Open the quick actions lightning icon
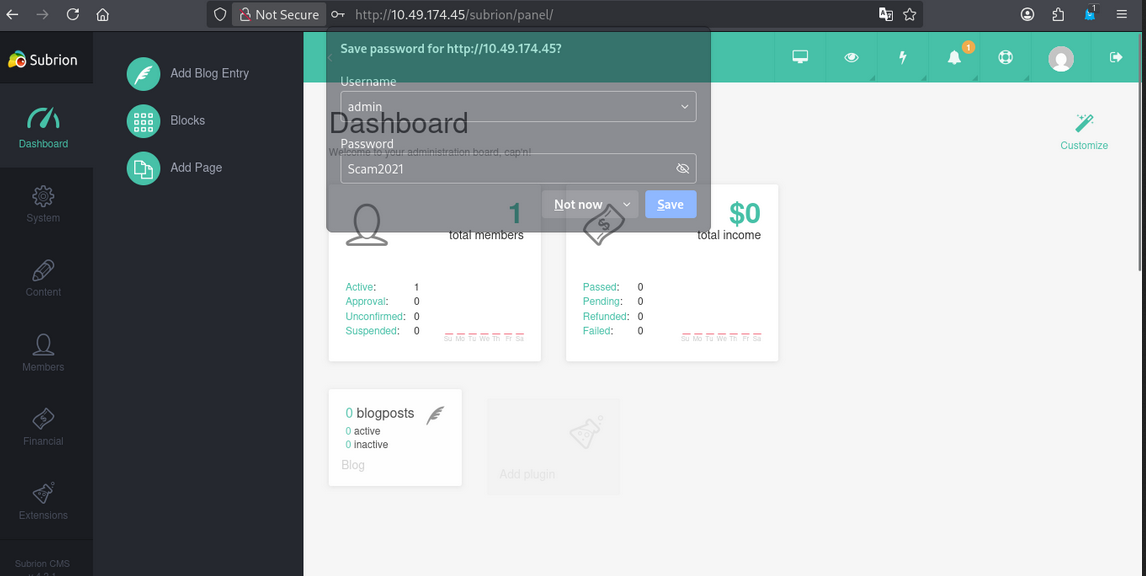The image size is (1146, 576). 903,58
